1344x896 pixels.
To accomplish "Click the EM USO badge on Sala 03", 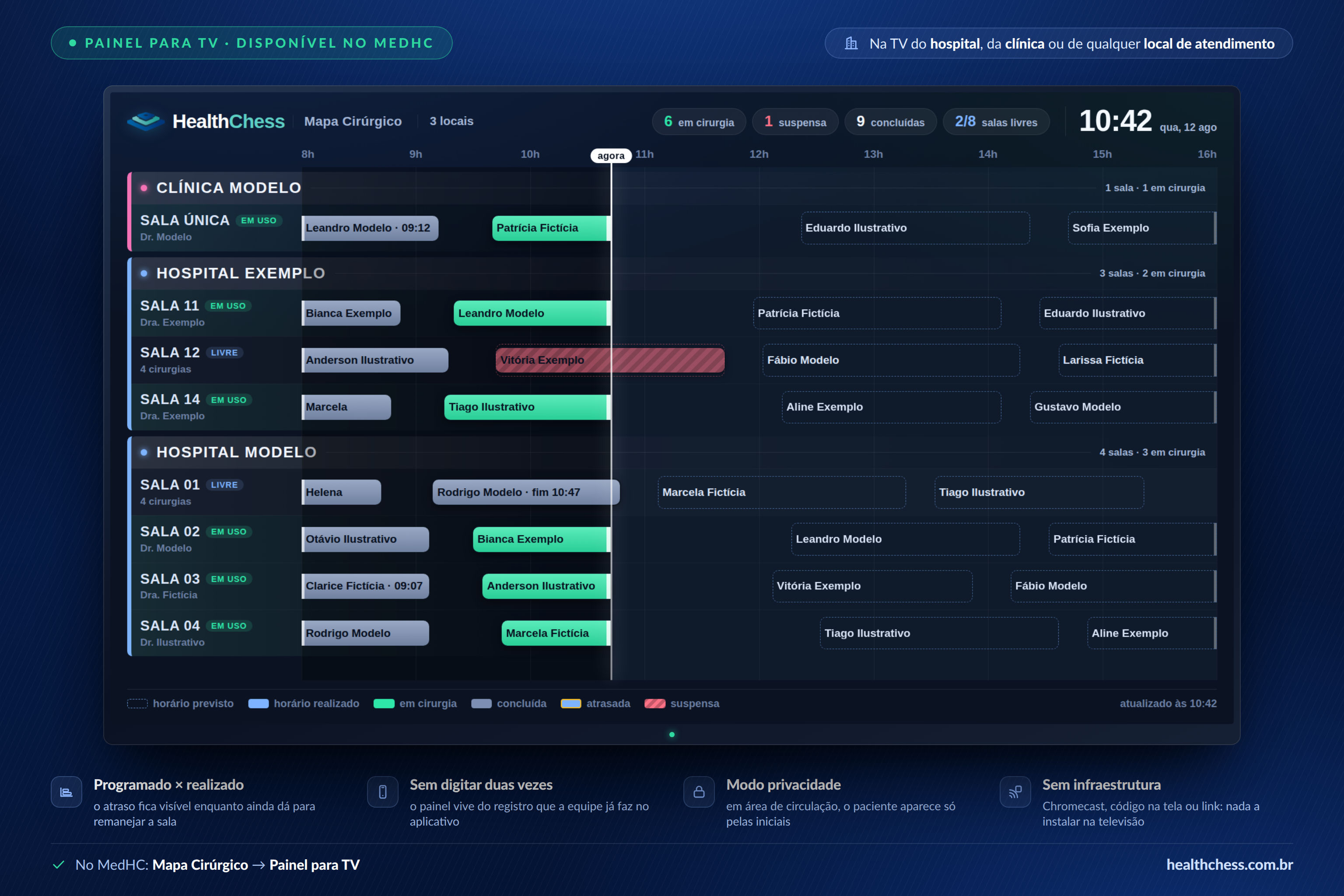I will point(228,579).
